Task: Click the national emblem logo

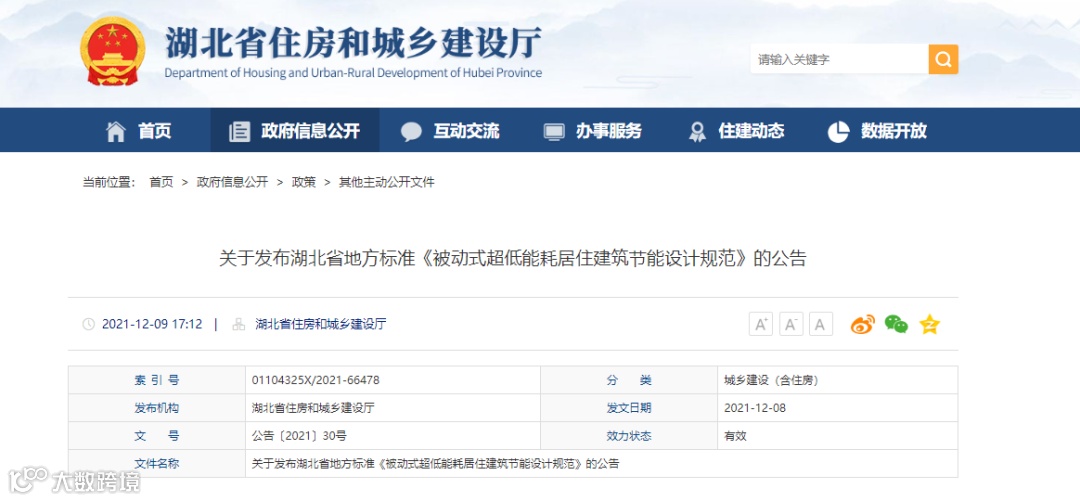Action: coord(112,52)
